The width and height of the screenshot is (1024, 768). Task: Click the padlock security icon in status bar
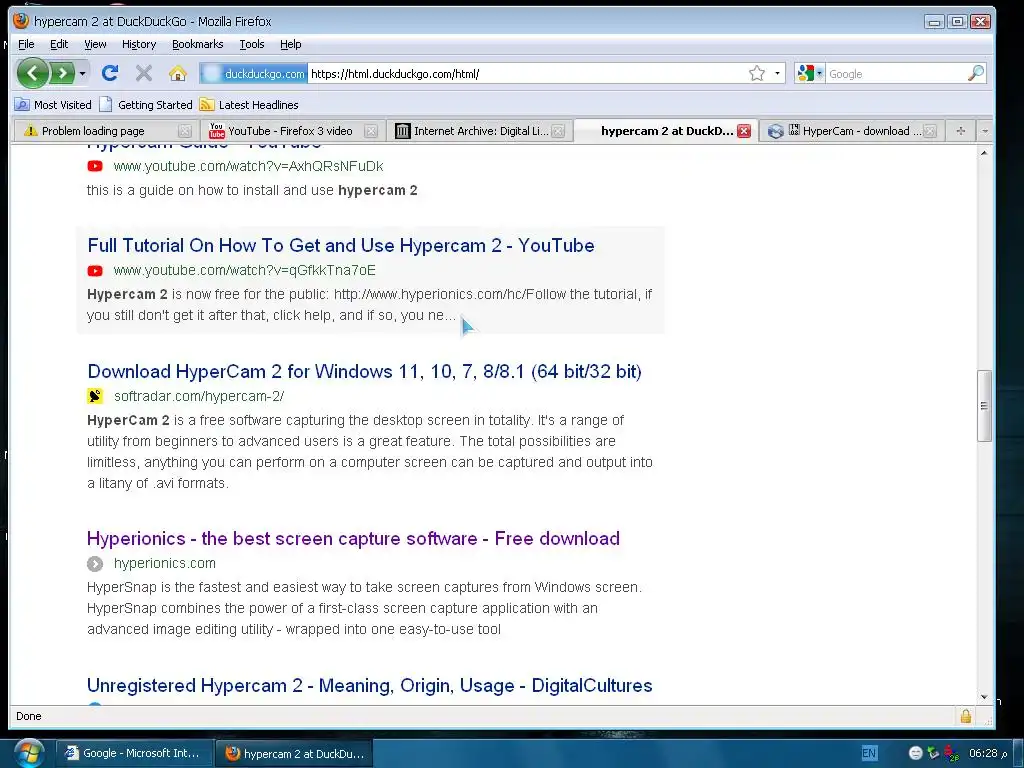(x=965, y=716)
